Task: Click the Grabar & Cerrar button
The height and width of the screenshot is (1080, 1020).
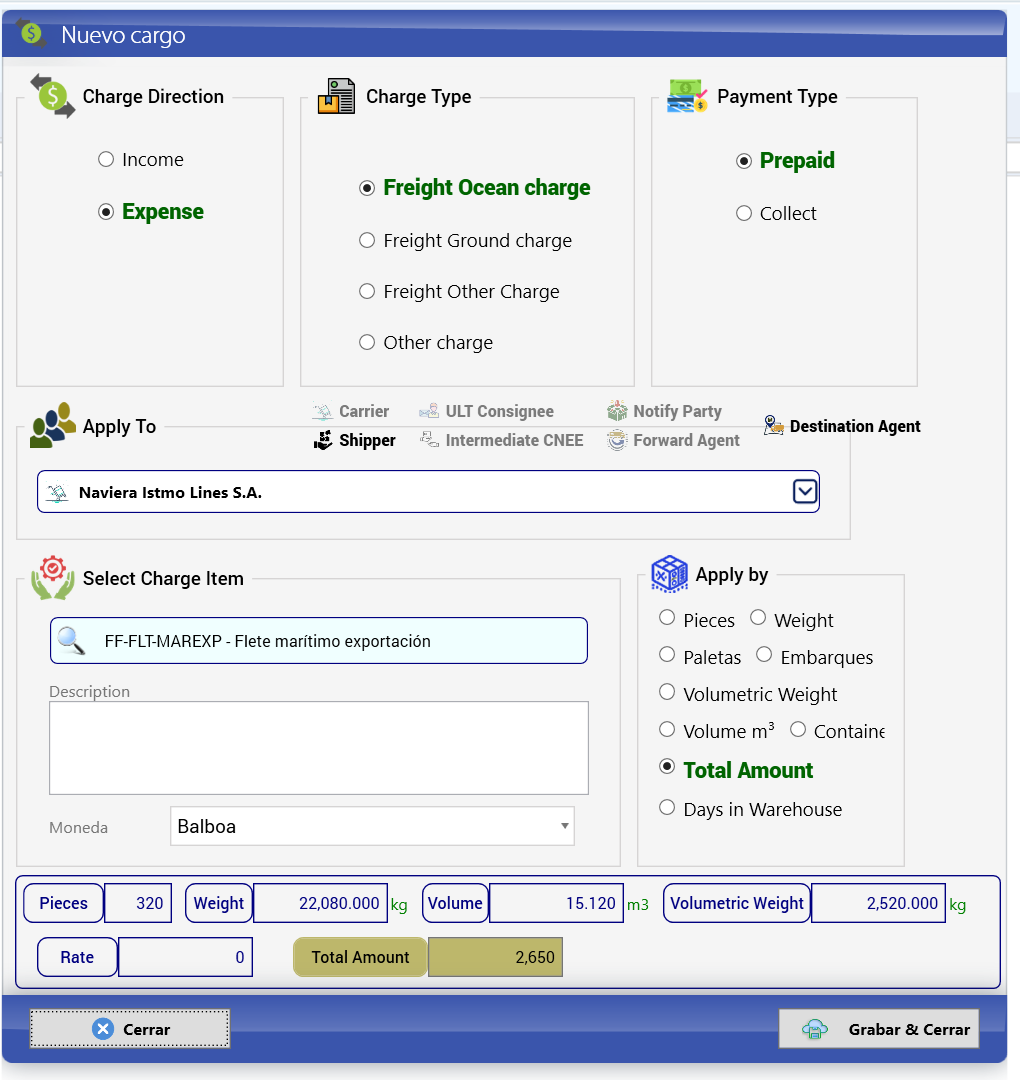Action: click(879, 1029)
